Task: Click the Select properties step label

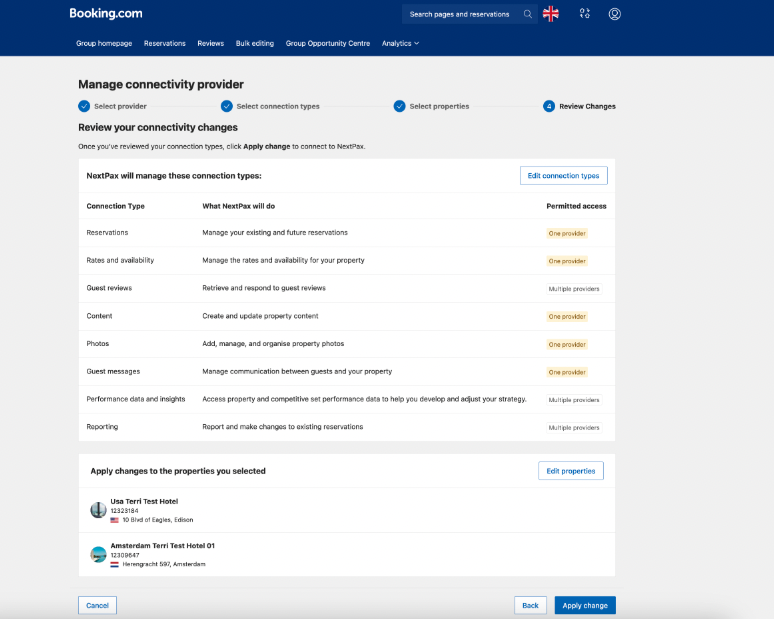Action: point(439,106)
